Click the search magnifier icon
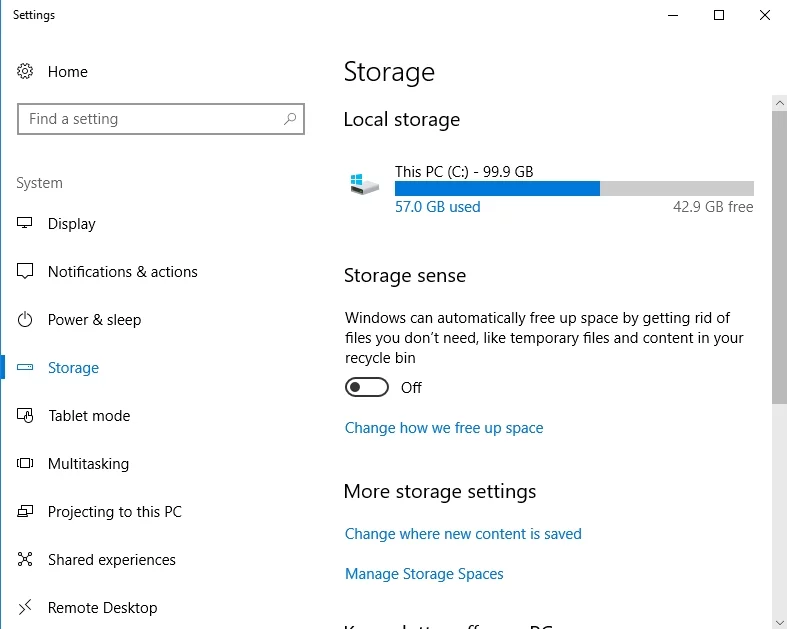The height and width of the screenshot is (629, 787). click(x=290, y=119)
